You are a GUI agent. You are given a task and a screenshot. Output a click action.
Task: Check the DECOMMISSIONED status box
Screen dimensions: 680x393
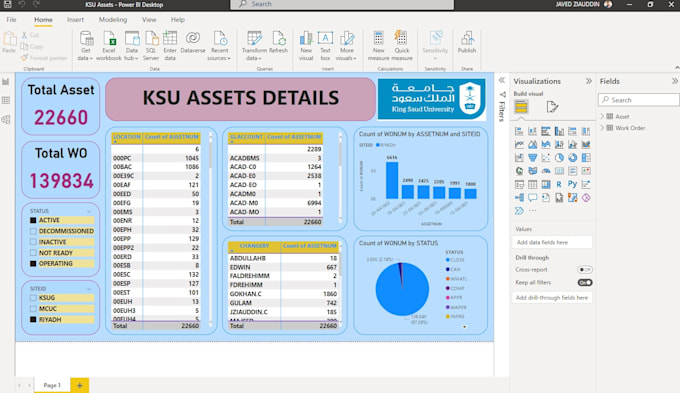point(33,231)
